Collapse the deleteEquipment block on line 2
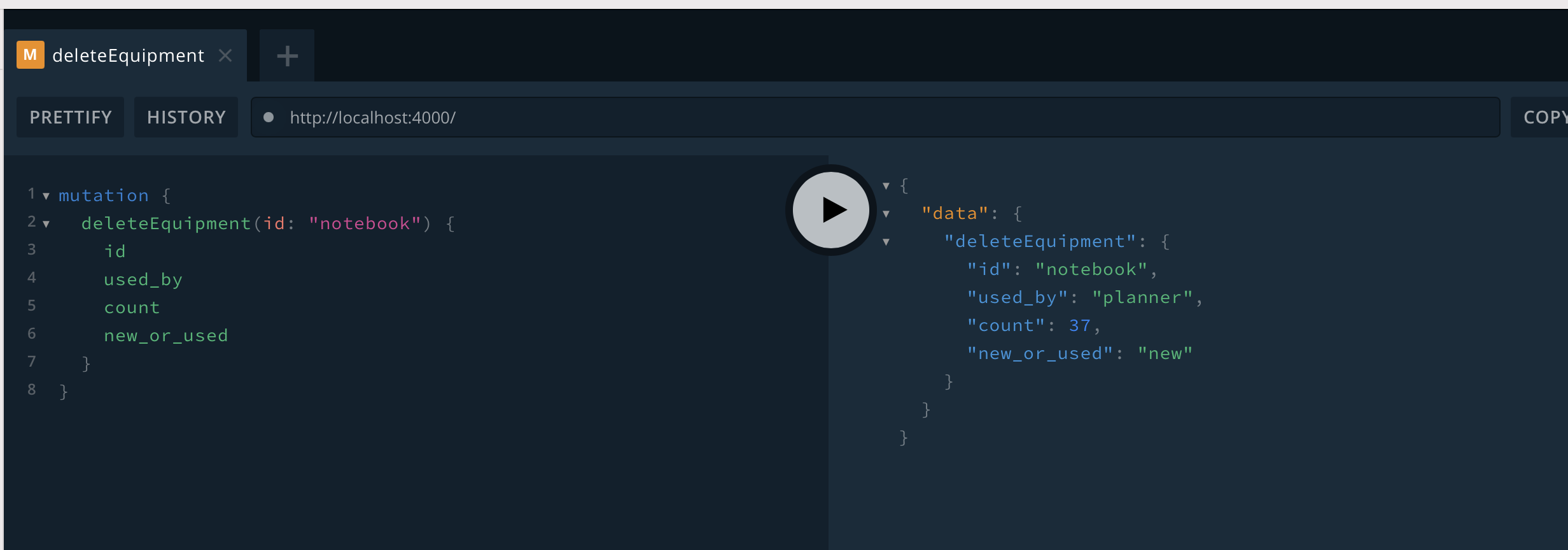The height and width of the screenshot is (550, 1568). click(x=46, y=224)
